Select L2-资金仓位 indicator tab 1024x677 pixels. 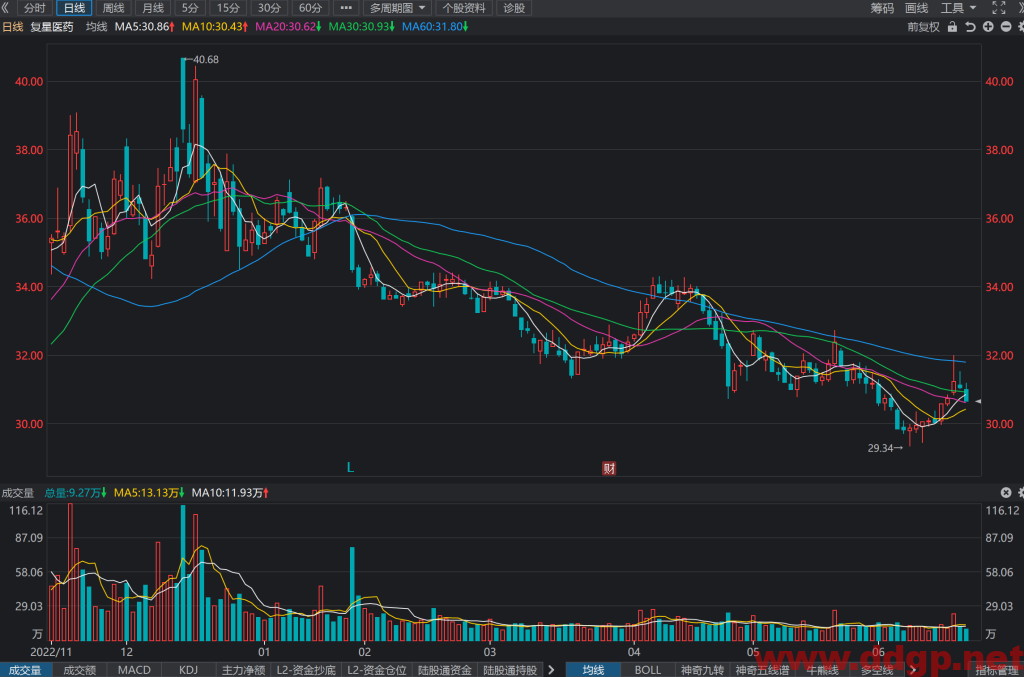click(x=376, y=670)
